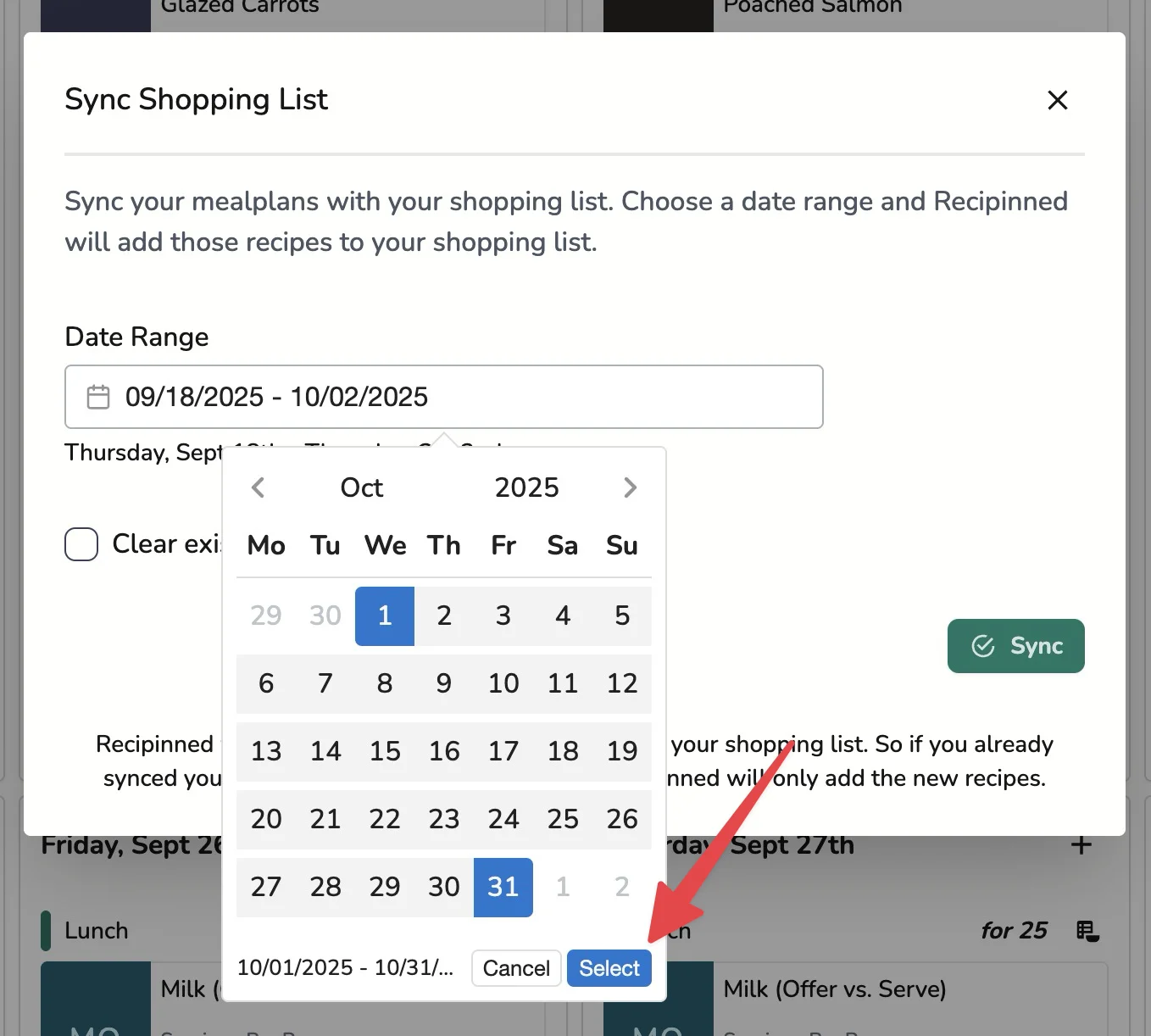Click the highlighted October 1 date
This screenshot has width=1151, height=1036.
(x=385, y=615)
